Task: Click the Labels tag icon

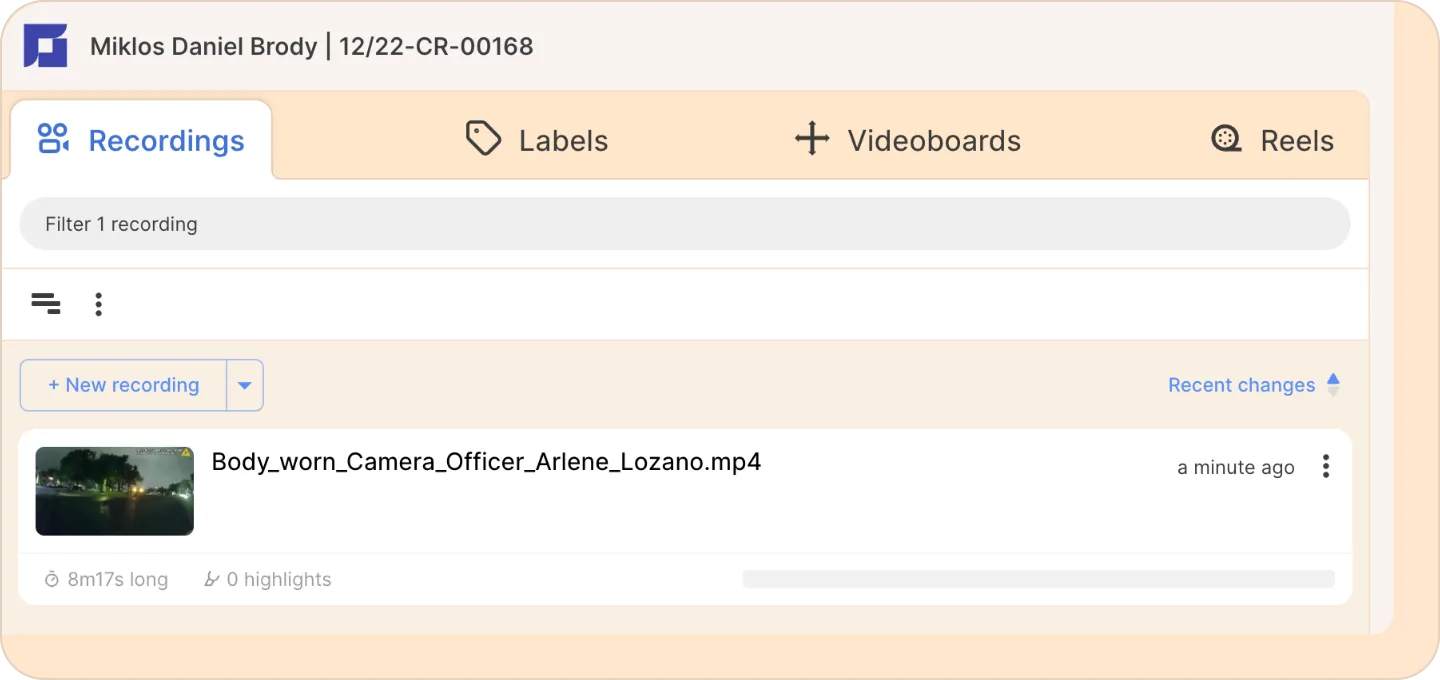Action: tap(483, 139)
